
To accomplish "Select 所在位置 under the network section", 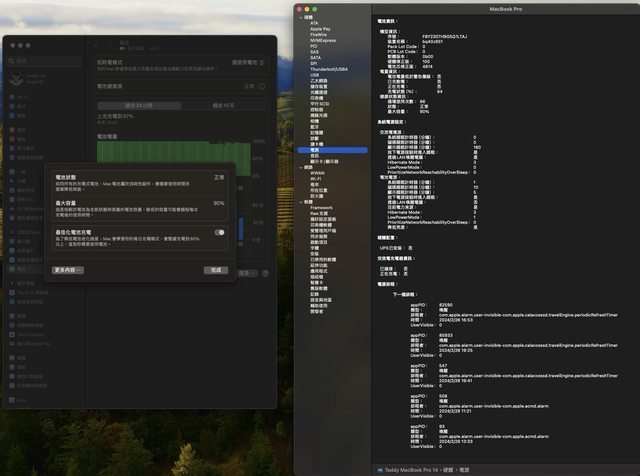I will point(318,190).
